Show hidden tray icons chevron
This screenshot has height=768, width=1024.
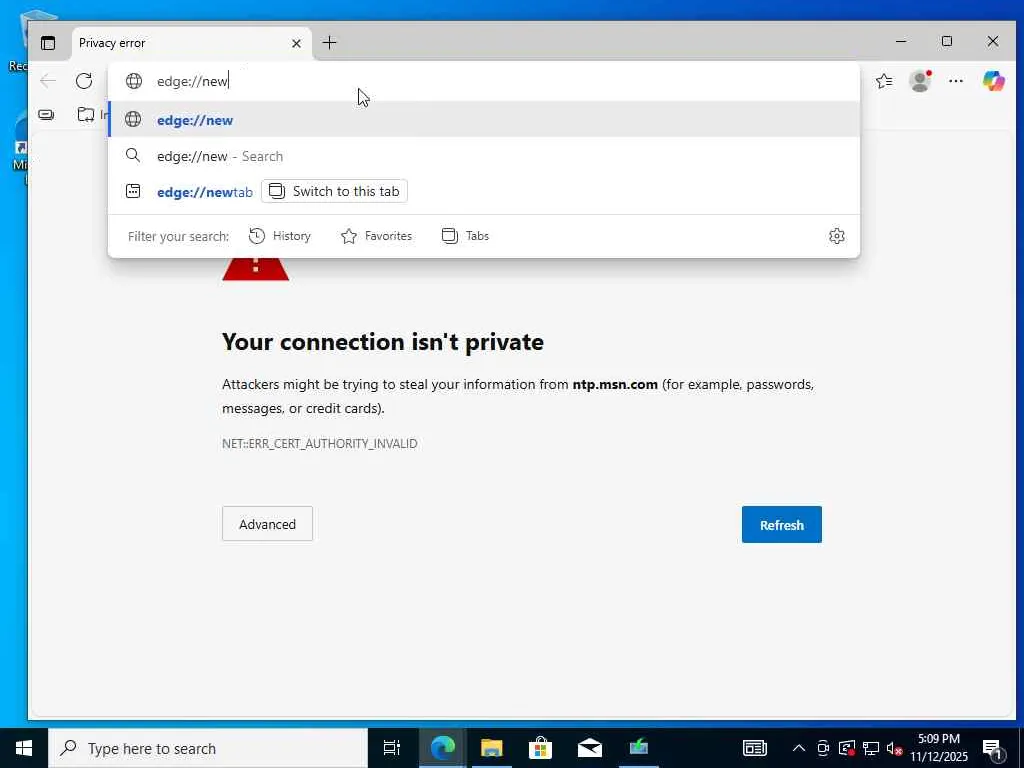pos(799,748)
